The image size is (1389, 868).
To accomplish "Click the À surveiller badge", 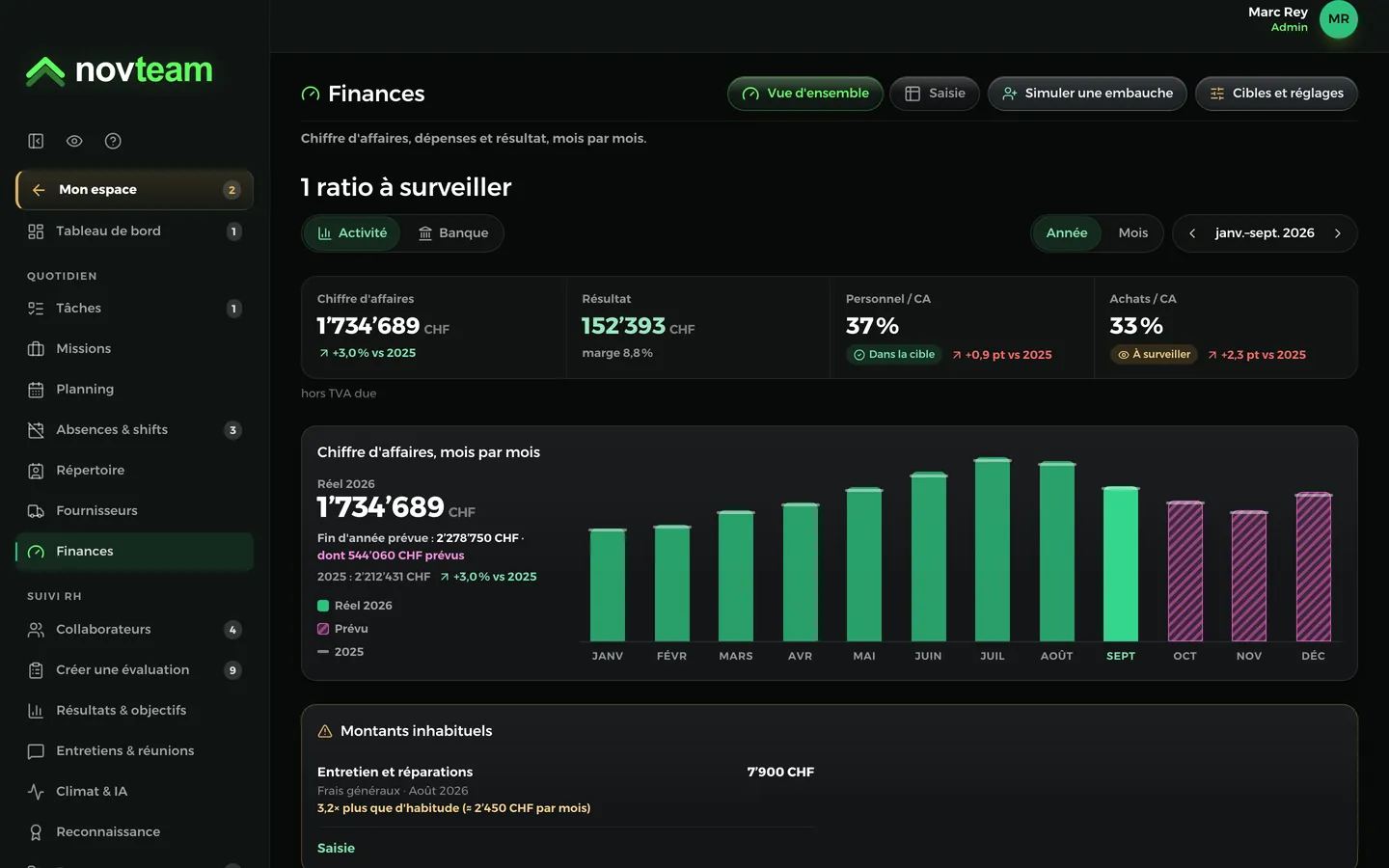I will point(1154,355).
